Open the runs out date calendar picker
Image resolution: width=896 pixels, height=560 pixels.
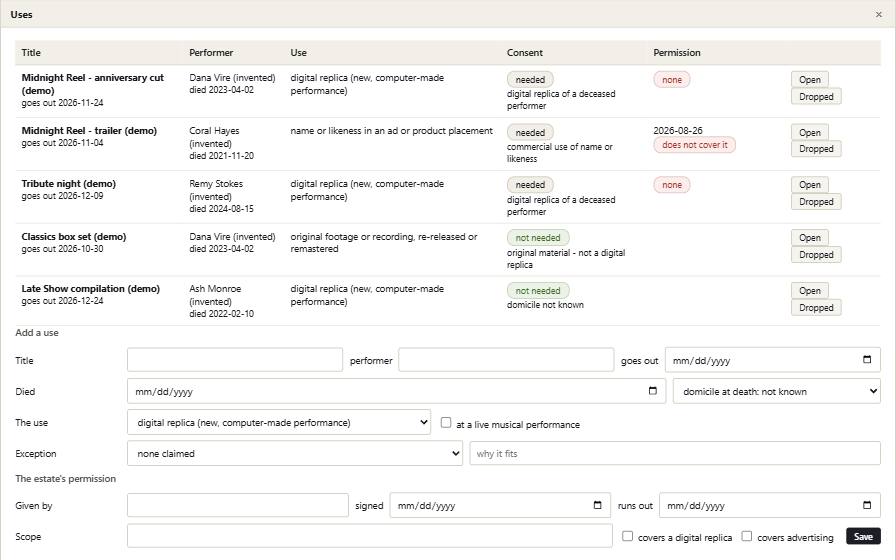(867, 505)
